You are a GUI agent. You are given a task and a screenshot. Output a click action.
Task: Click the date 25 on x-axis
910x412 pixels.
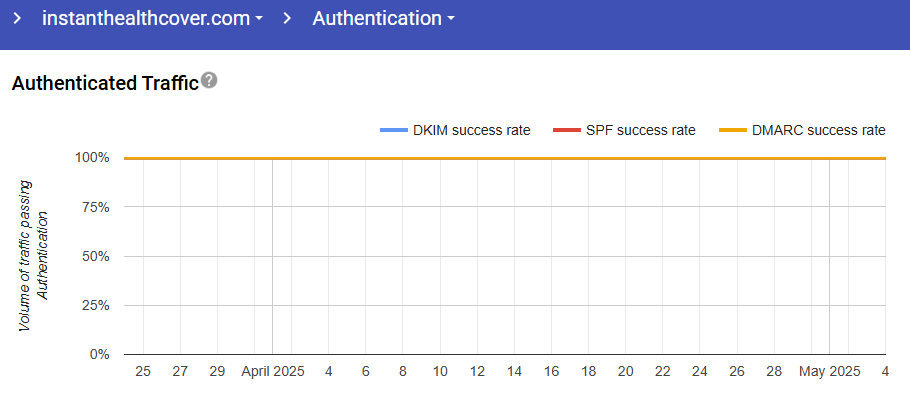143,371
